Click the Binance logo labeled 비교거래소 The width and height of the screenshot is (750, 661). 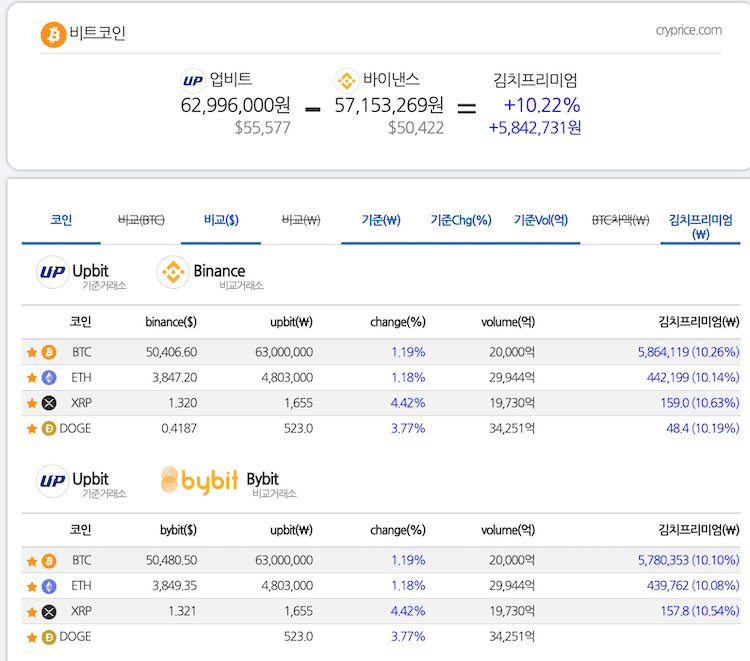click(173, 272)
